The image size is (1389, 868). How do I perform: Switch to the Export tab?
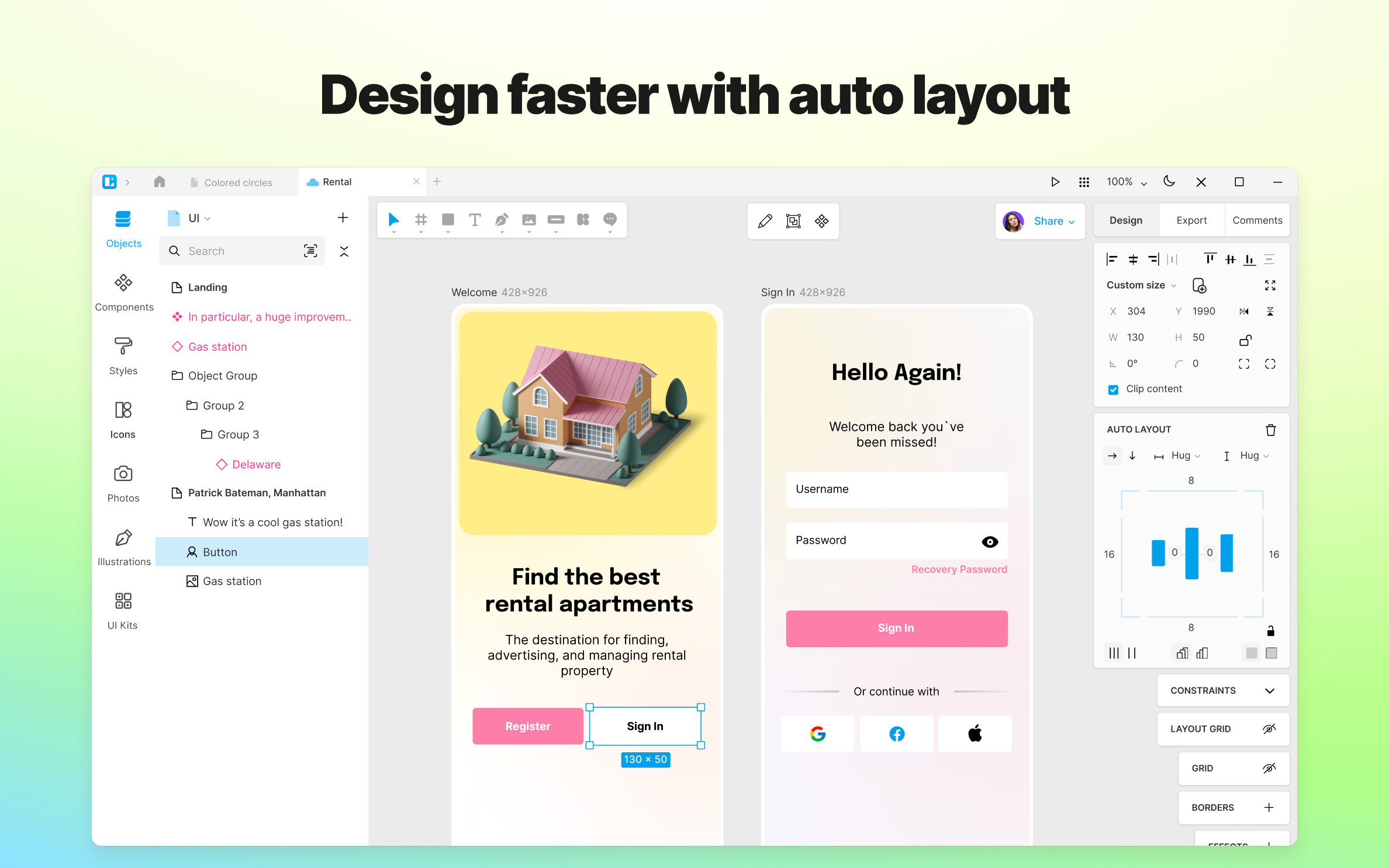pos(1191,220)
